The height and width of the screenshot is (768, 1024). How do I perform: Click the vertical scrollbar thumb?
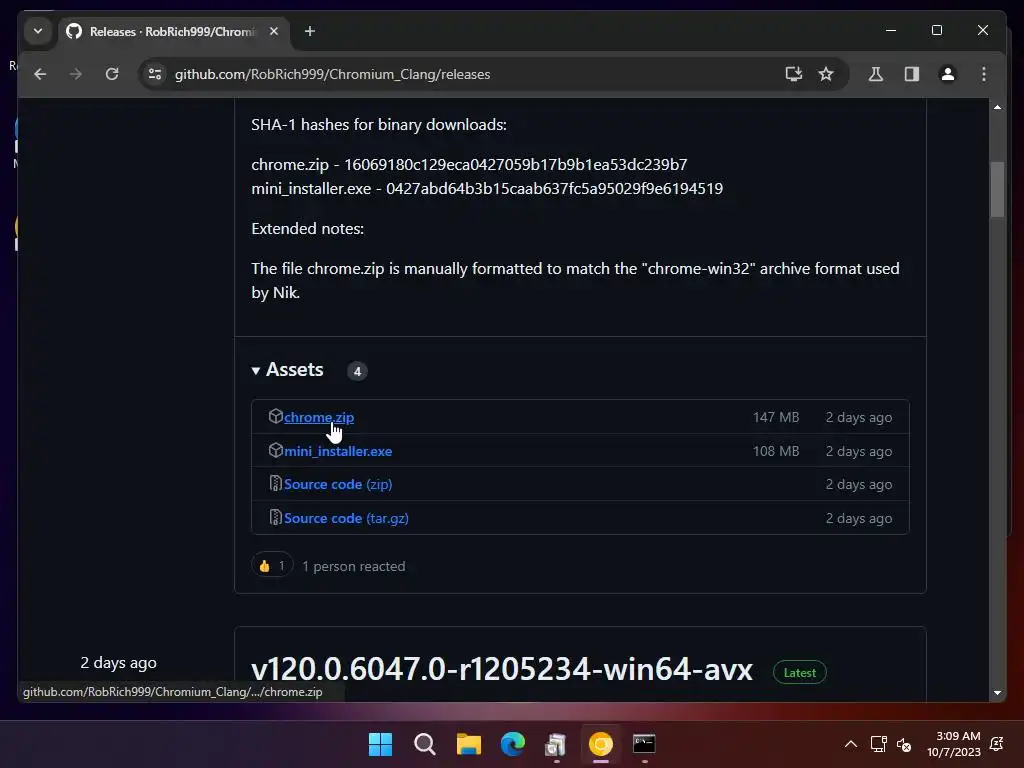click(x=997, y=189)
